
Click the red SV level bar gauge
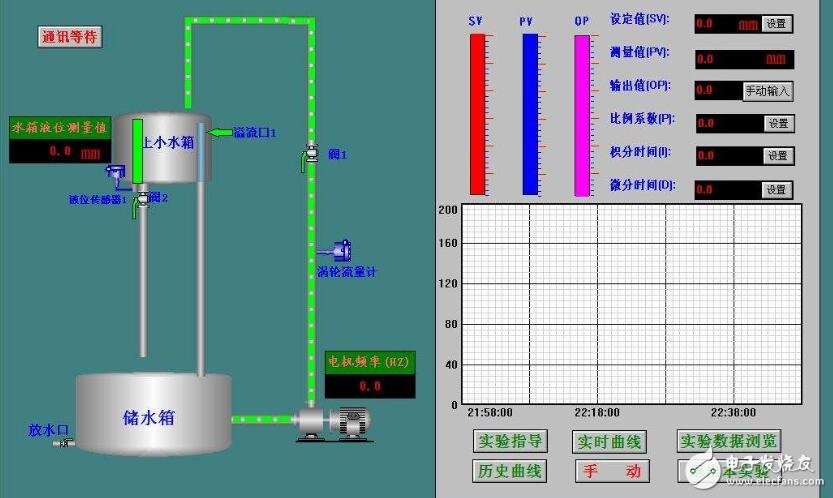click(477, 114)
